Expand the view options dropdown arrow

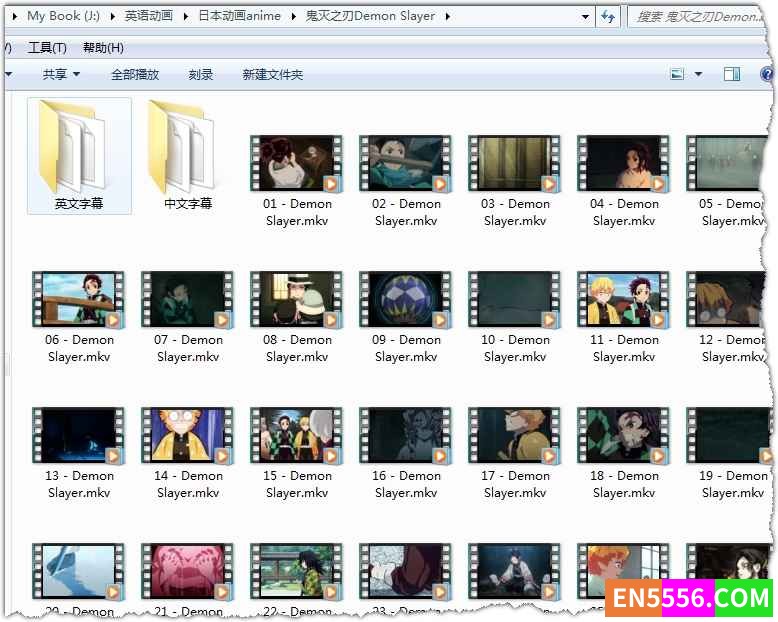(x=698, y=74)
